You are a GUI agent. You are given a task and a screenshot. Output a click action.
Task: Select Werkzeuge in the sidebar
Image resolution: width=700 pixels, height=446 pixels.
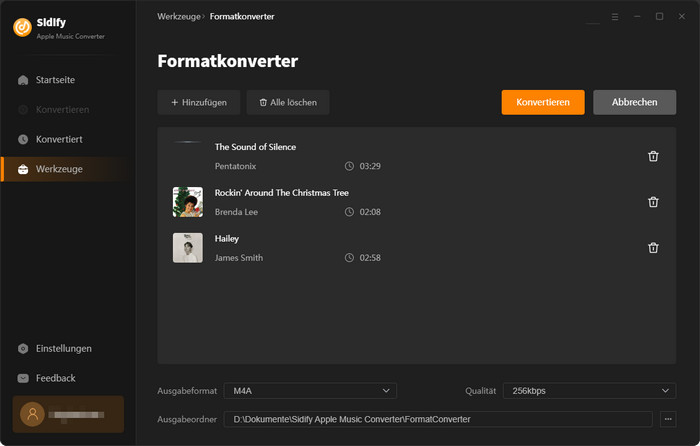click(x=59, y=169)
